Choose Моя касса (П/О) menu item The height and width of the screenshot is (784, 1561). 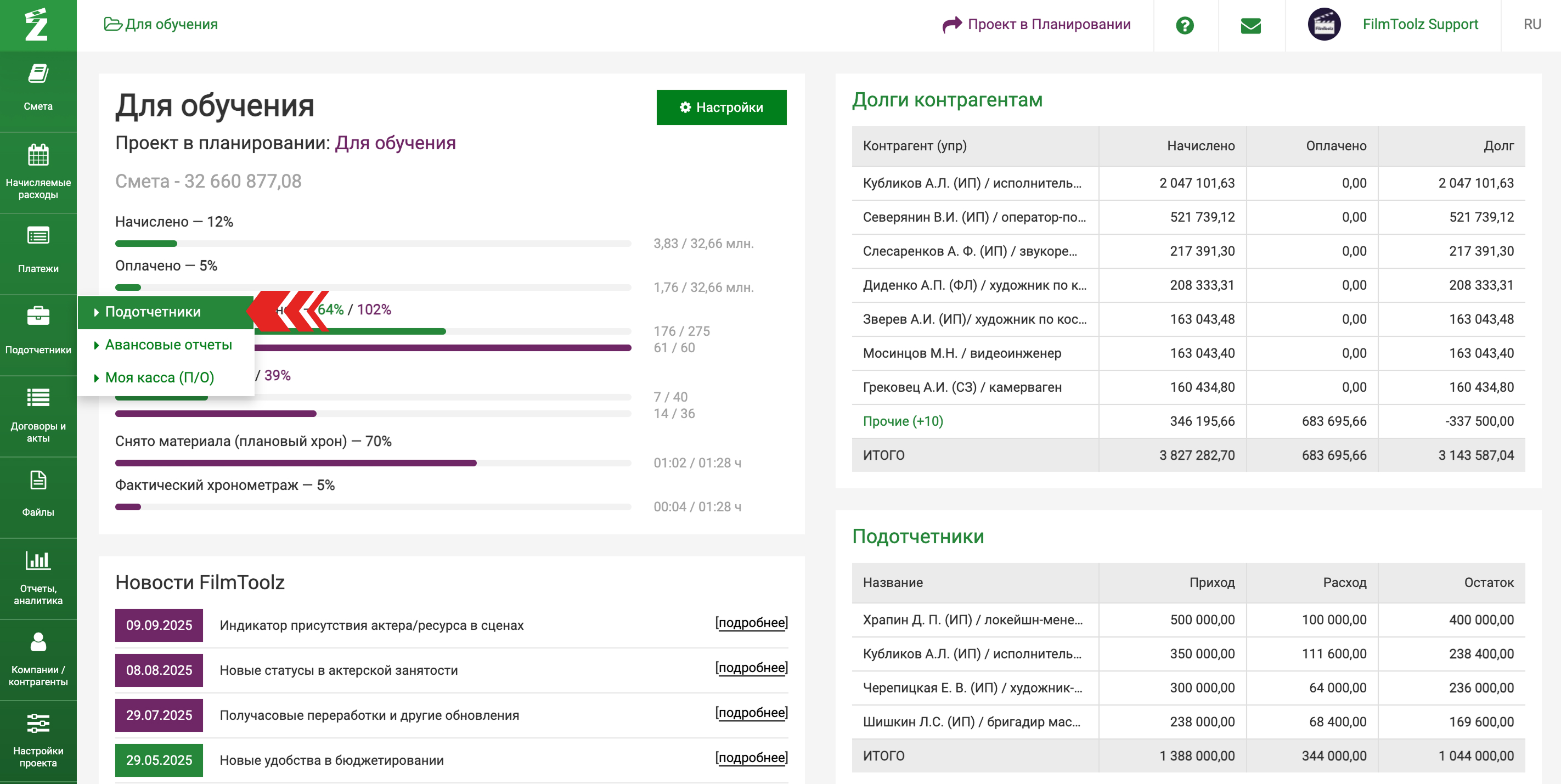point(159,377)
